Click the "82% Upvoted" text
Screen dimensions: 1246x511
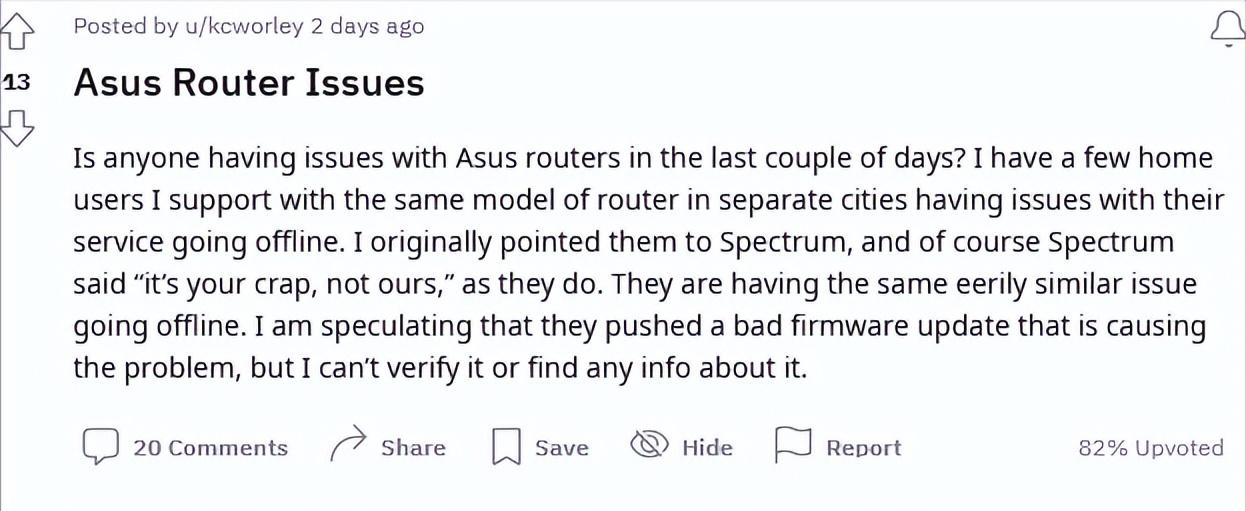click(x=1150, y=448)
